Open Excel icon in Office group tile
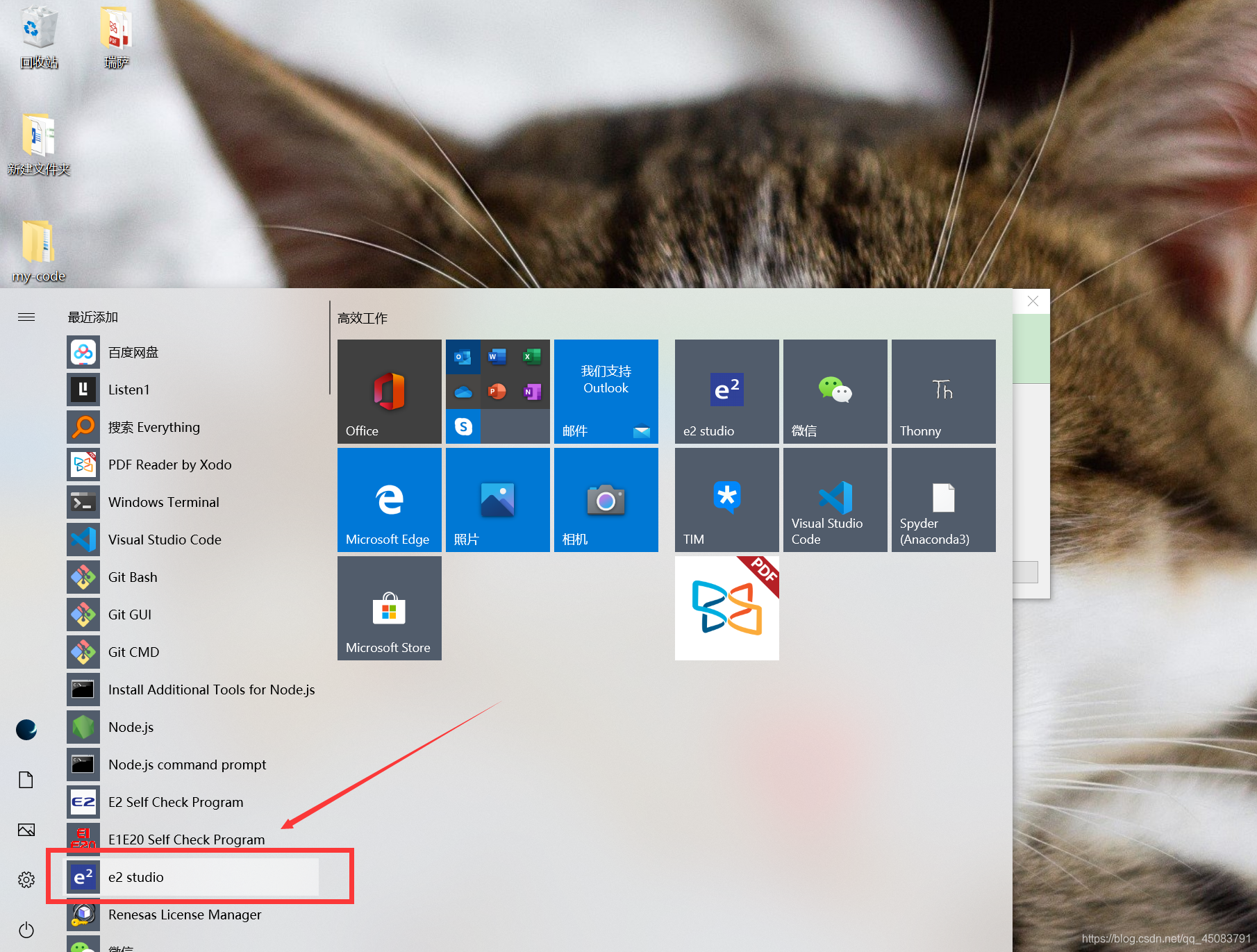 pyautogui.click(x=532, y=357)
